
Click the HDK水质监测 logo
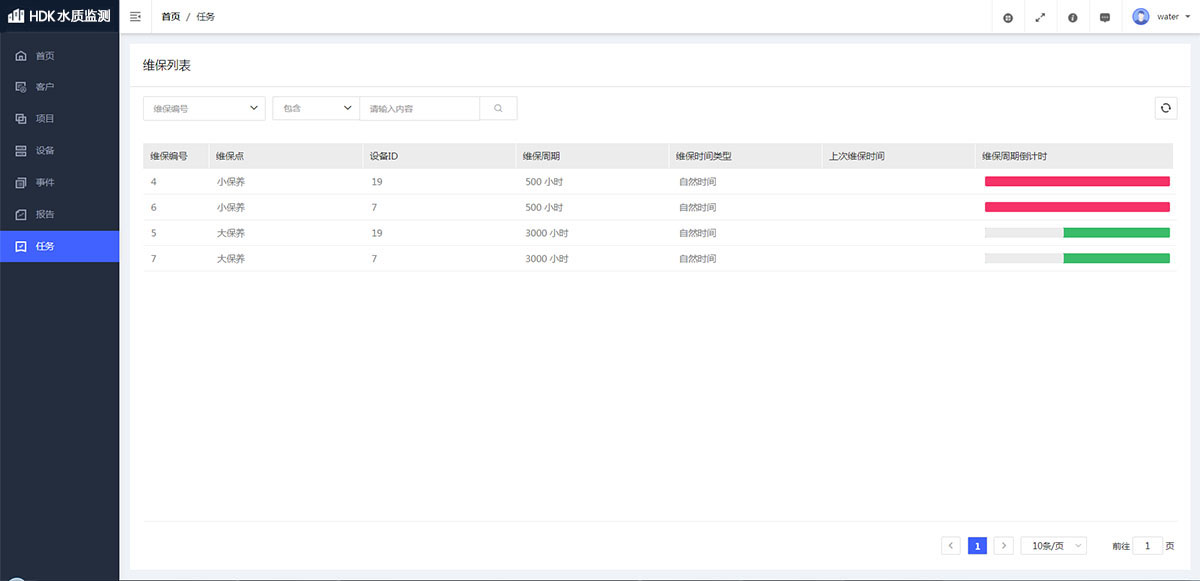[60, 17]
